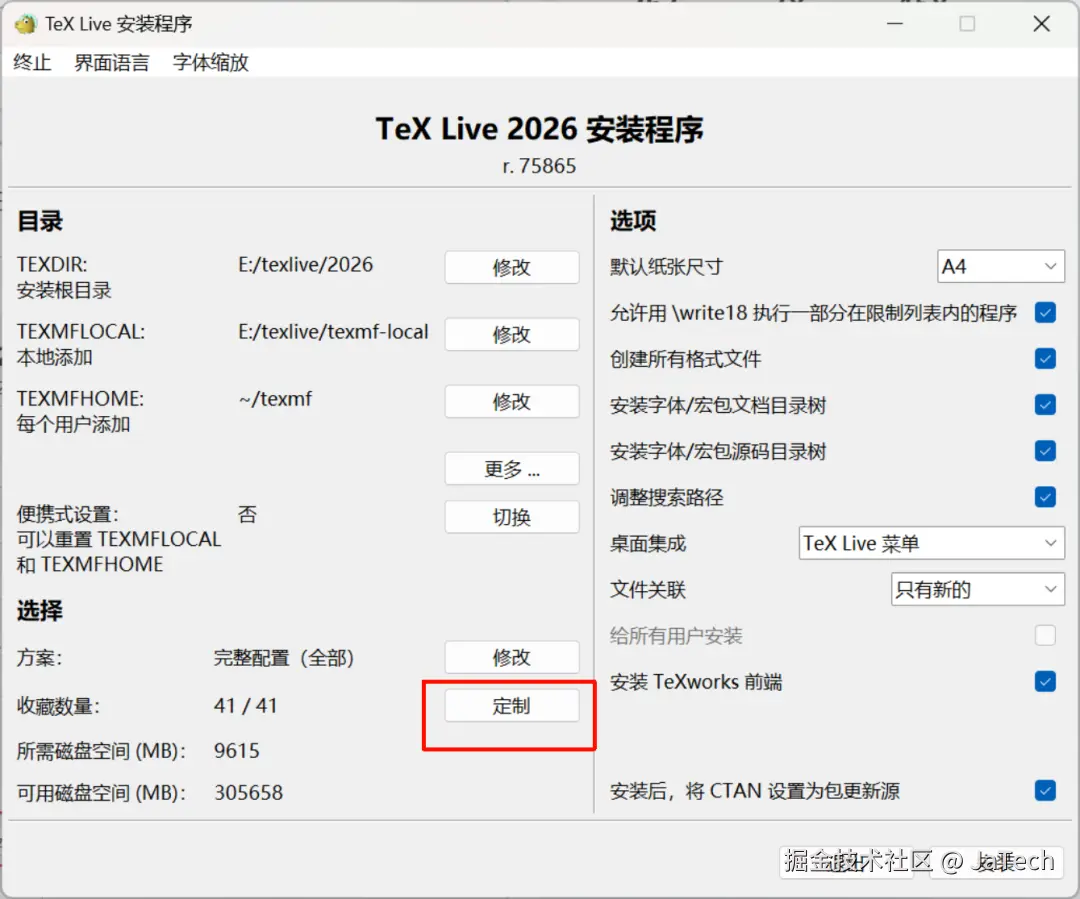Click 切换 for portable setup

(512, 517)
